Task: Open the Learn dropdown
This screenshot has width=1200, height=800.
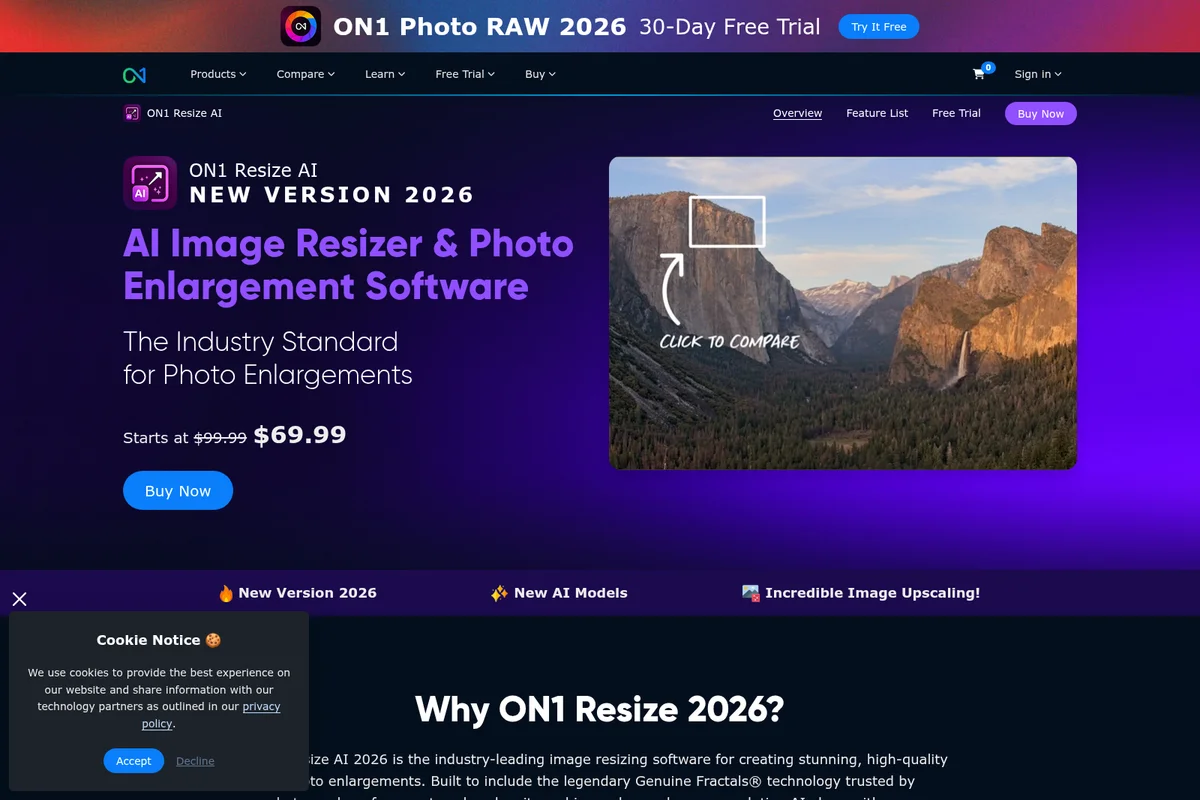Action: tap(385, 74)
